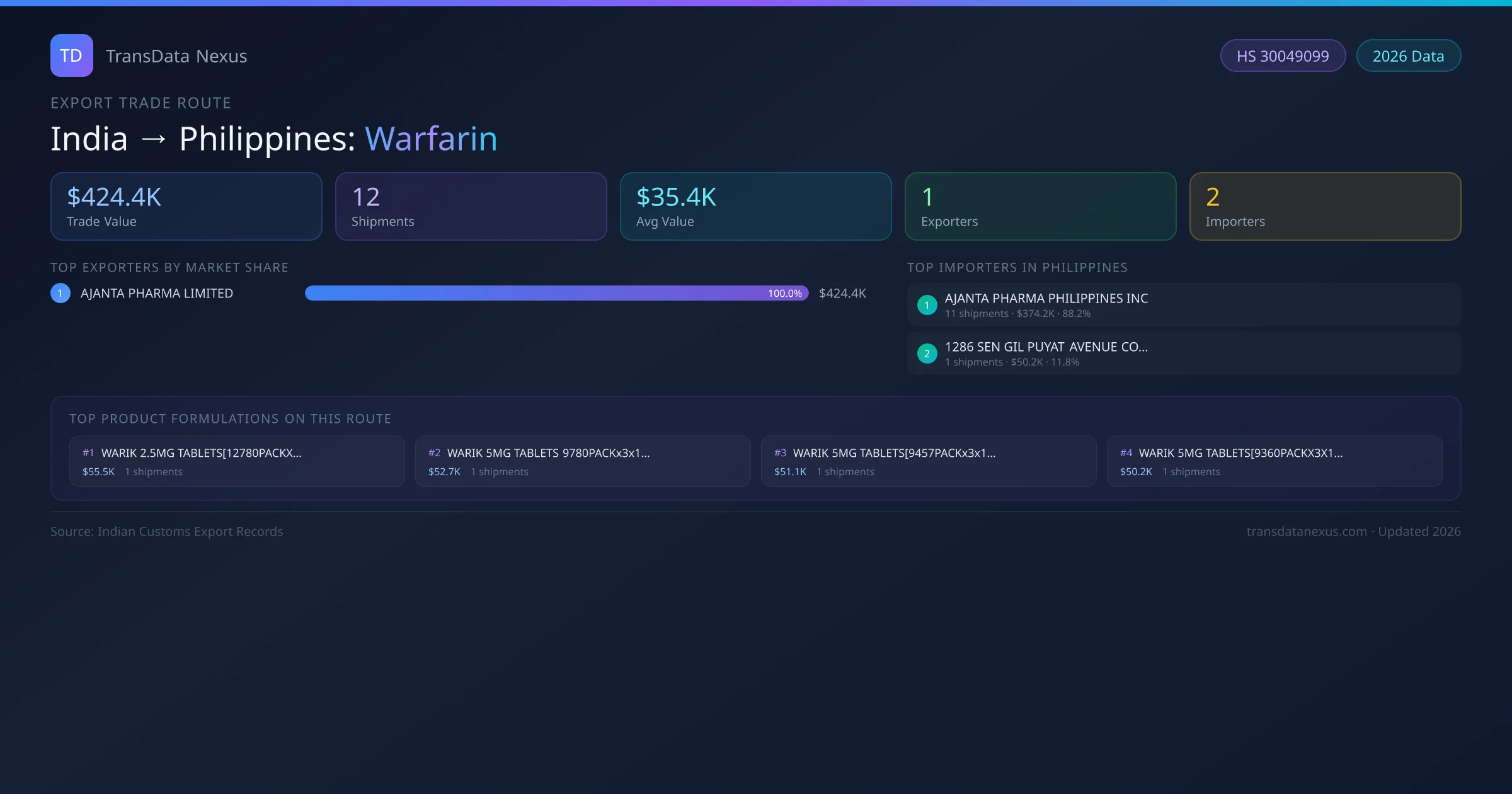
Task: Click the green rank 1 importer badge
Action: pyautogui.click(x=927, y=305)
